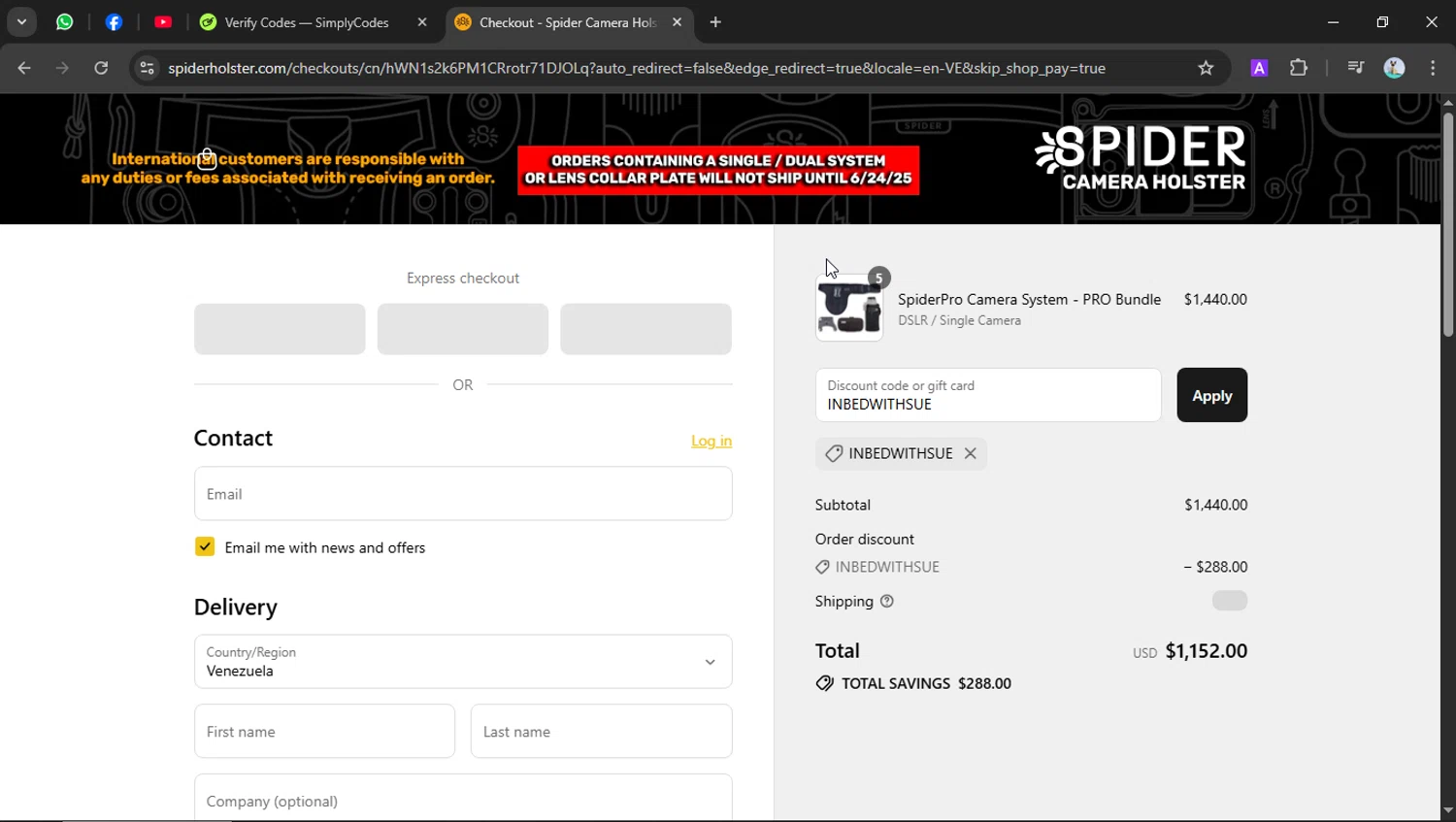This screenshot has width=1456, height=822.
Task: Click the Subtotal $1,440.00 value
Action: pyautogui.click(x=1215, y=505)
